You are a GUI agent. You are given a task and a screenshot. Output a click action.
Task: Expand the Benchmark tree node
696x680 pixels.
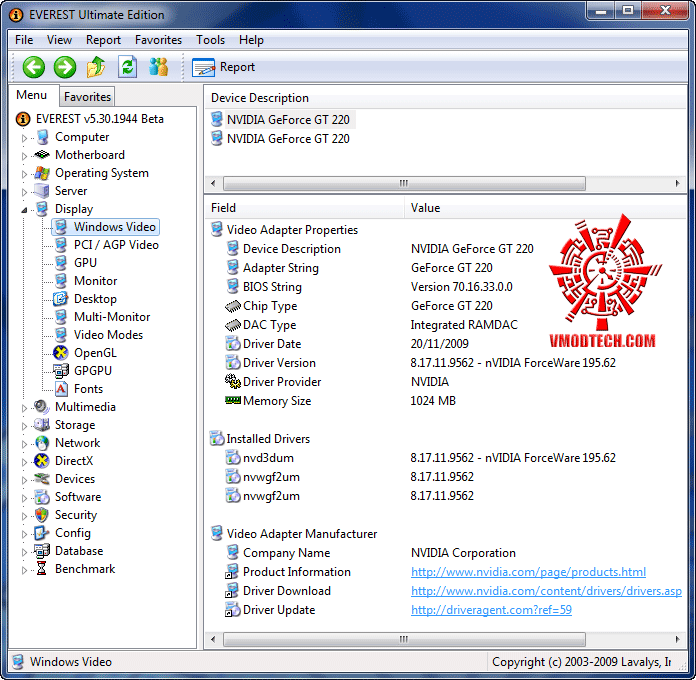click(24, 570)
